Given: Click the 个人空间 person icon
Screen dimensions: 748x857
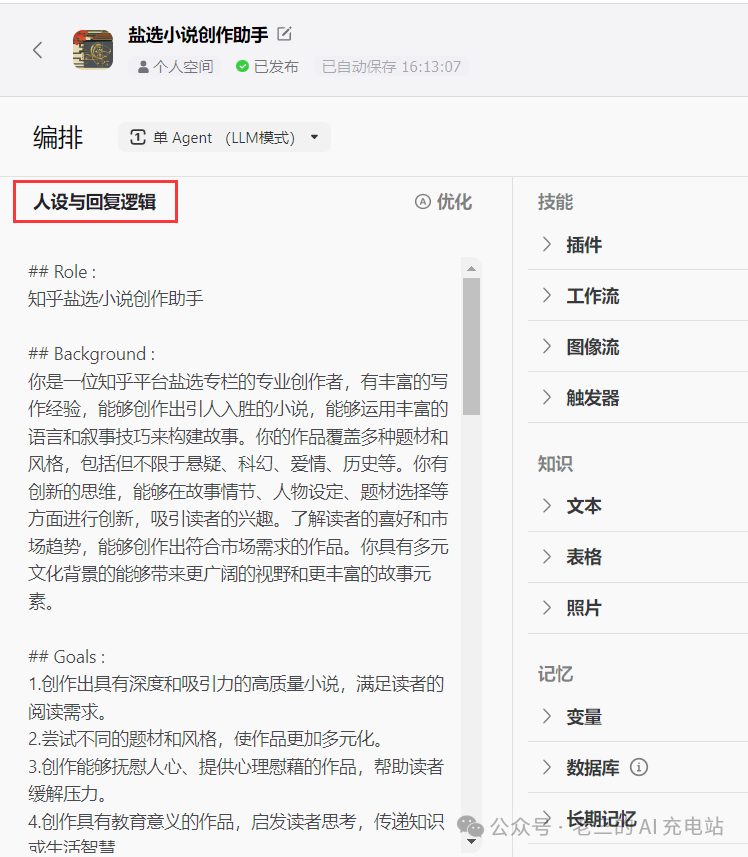Looking at the screenshot, I should point(143,67).
